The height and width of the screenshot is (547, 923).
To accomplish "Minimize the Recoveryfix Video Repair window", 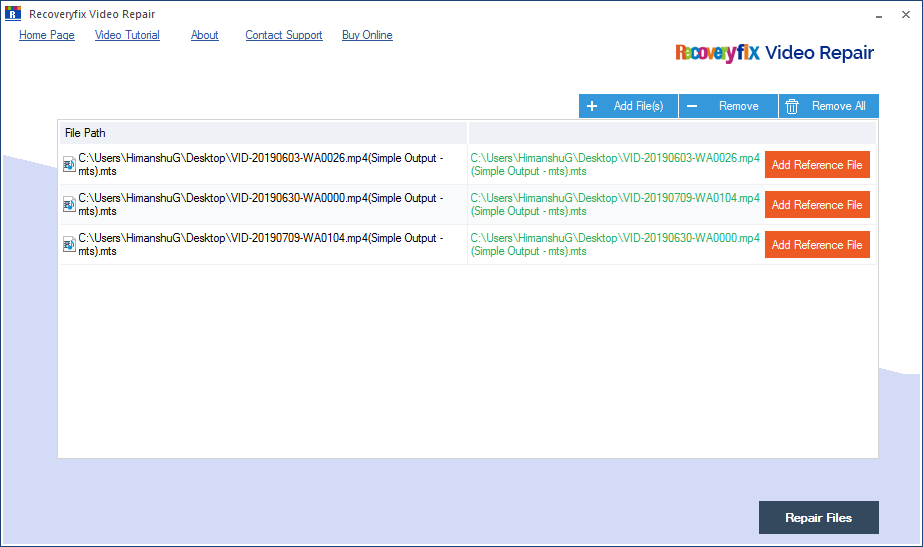I will pyautogui.click(x=879, y=15).
